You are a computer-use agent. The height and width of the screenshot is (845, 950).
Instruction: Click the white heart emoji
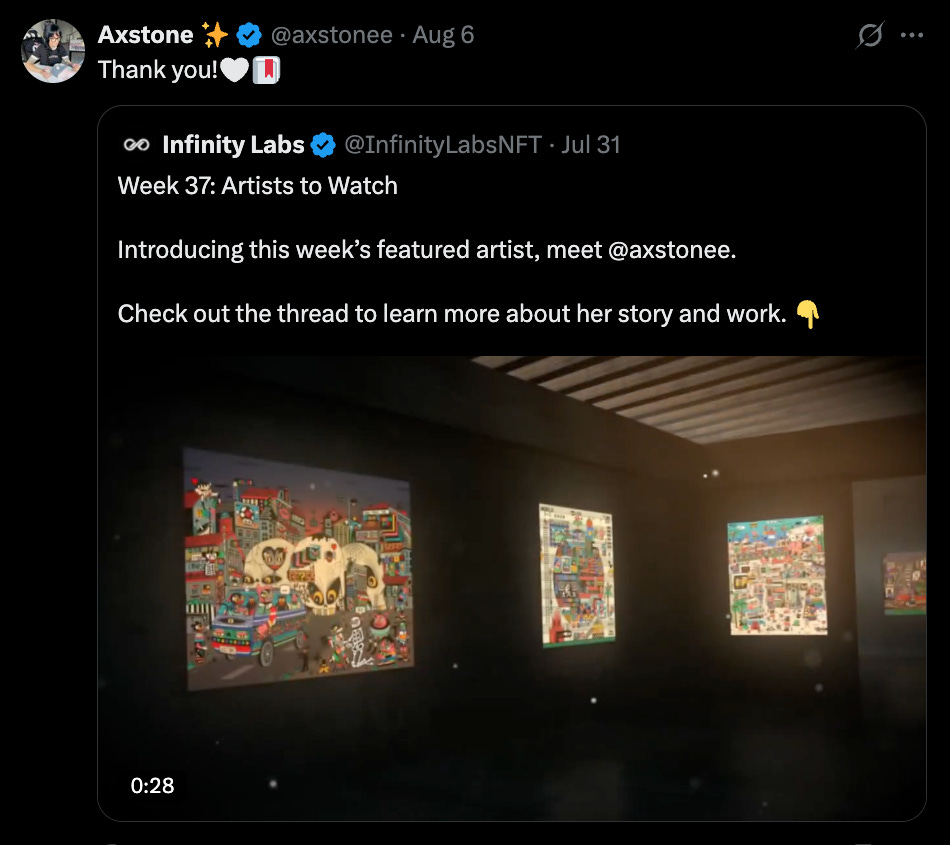[234, 70]
